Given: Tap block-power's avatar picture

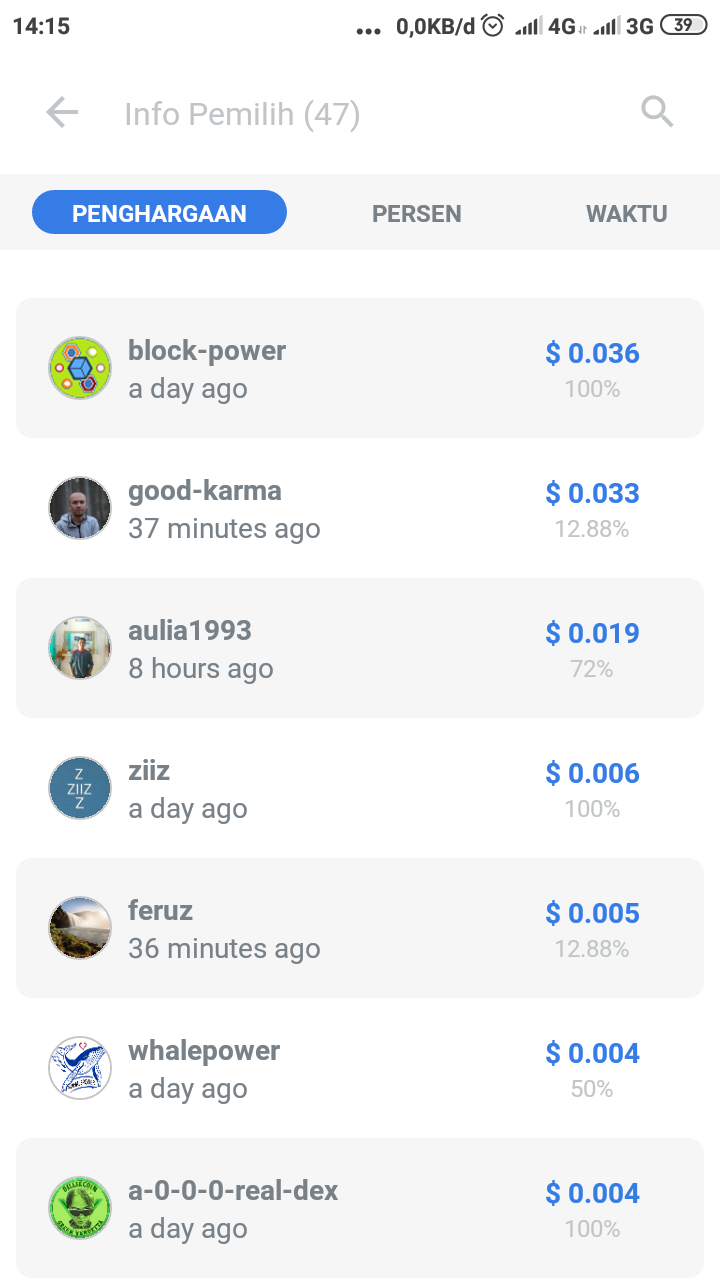Looking at the screenshot, I should tap(80, 368).
